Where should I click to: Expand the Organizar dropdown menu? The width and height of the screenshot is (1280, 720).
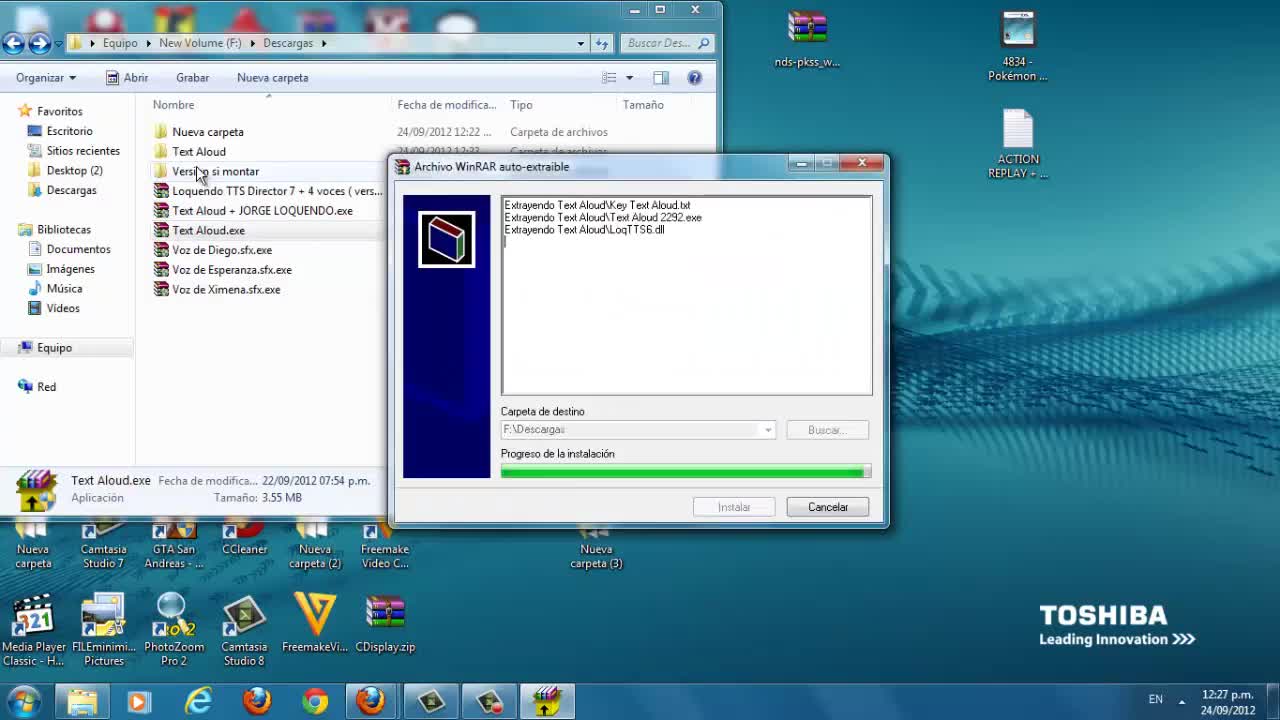click(x=46, y=78)
